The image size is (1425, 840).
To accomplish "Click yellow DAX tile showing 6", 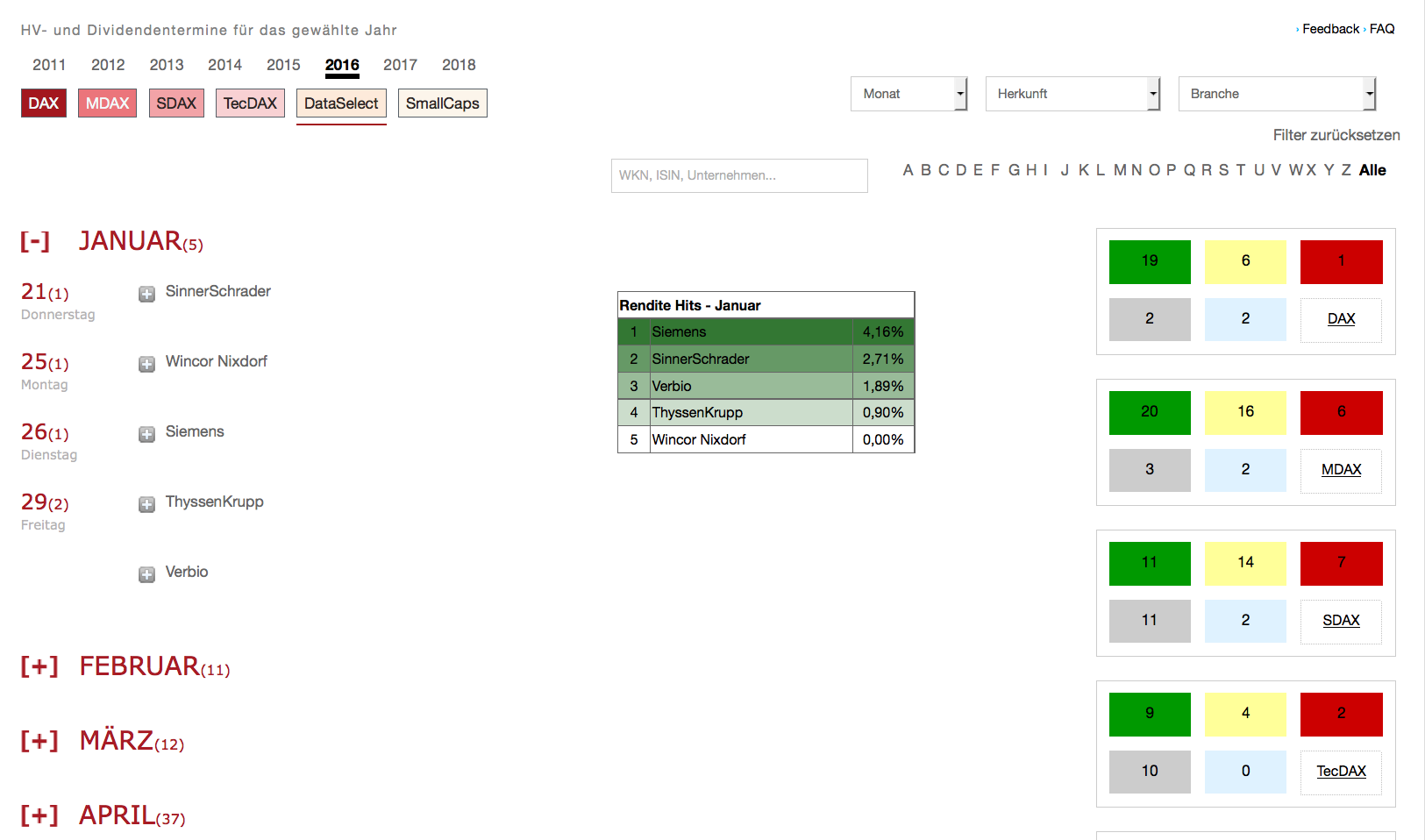I will [1245, 261].
